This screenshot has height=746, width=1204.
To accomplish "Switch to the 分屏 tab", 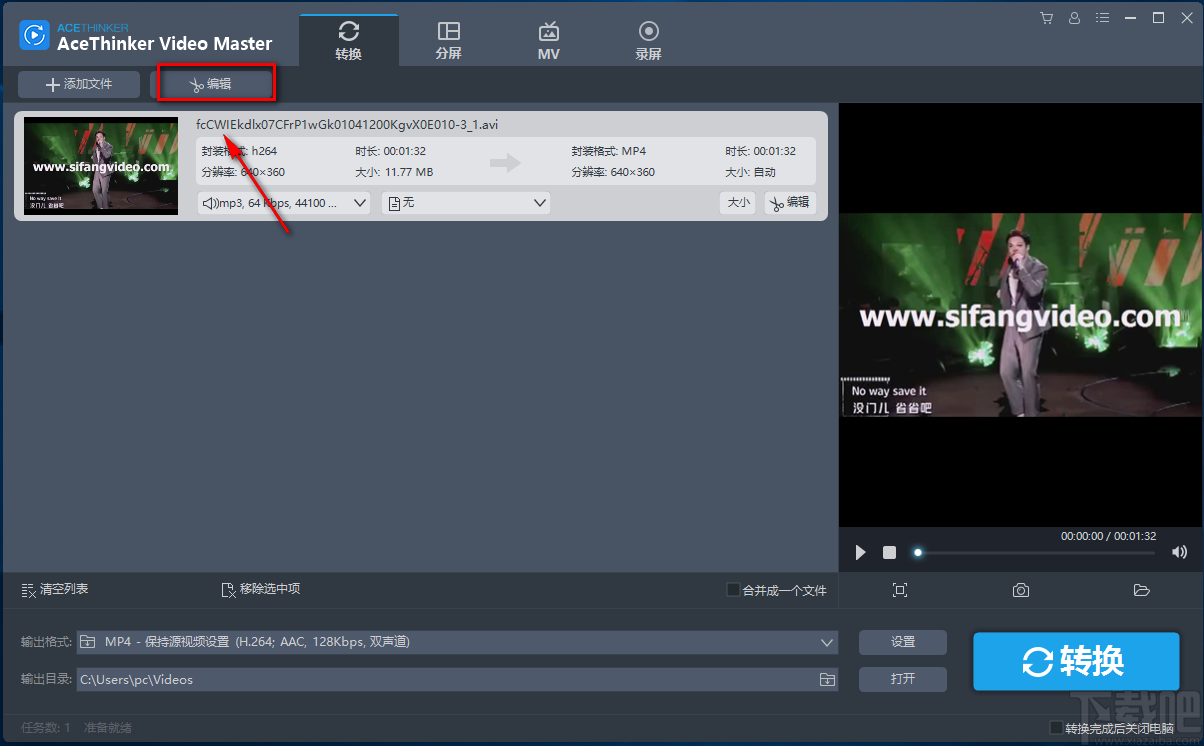I will point(448,39).
